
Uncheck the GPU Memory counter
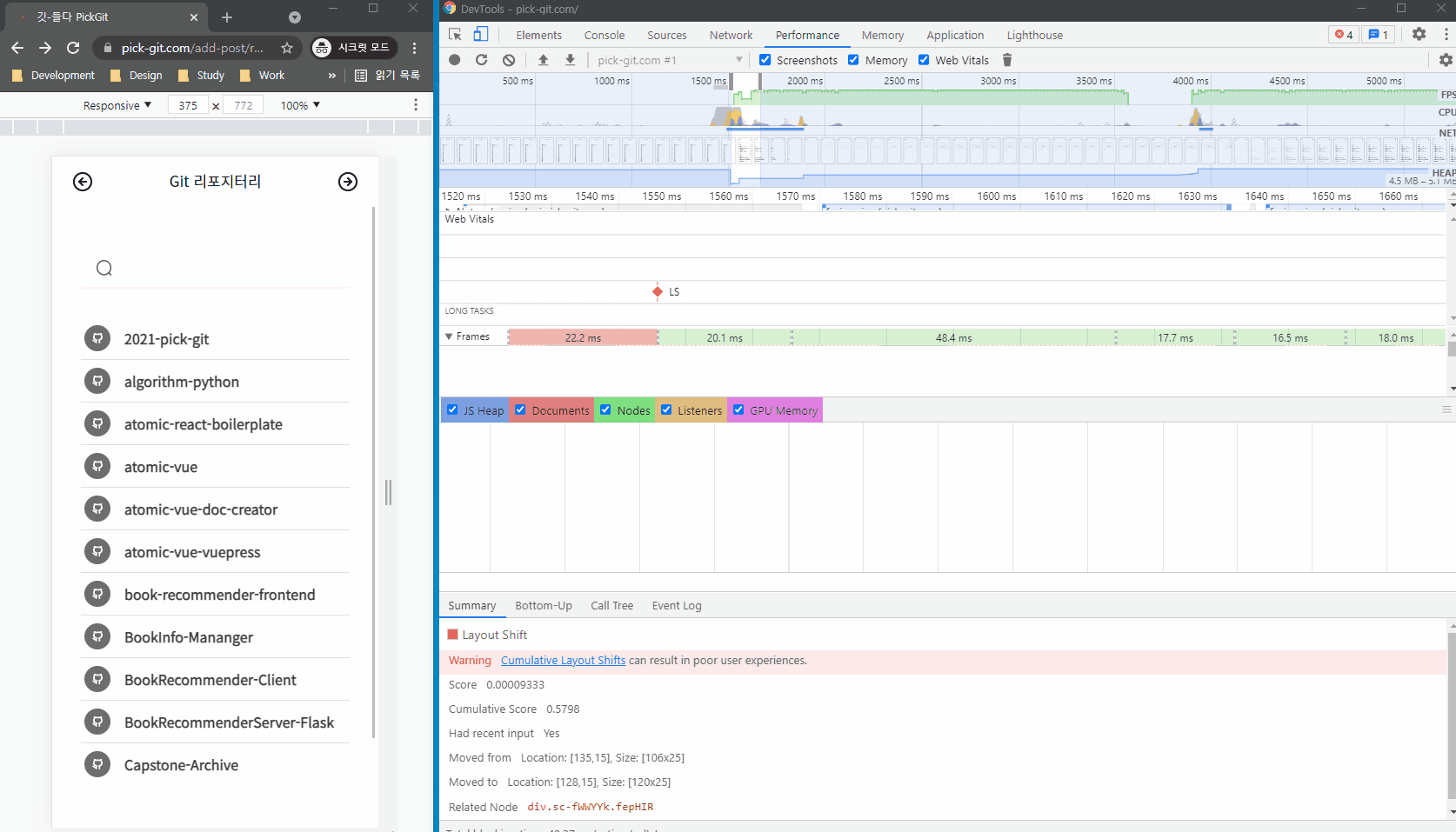point(738,410)
